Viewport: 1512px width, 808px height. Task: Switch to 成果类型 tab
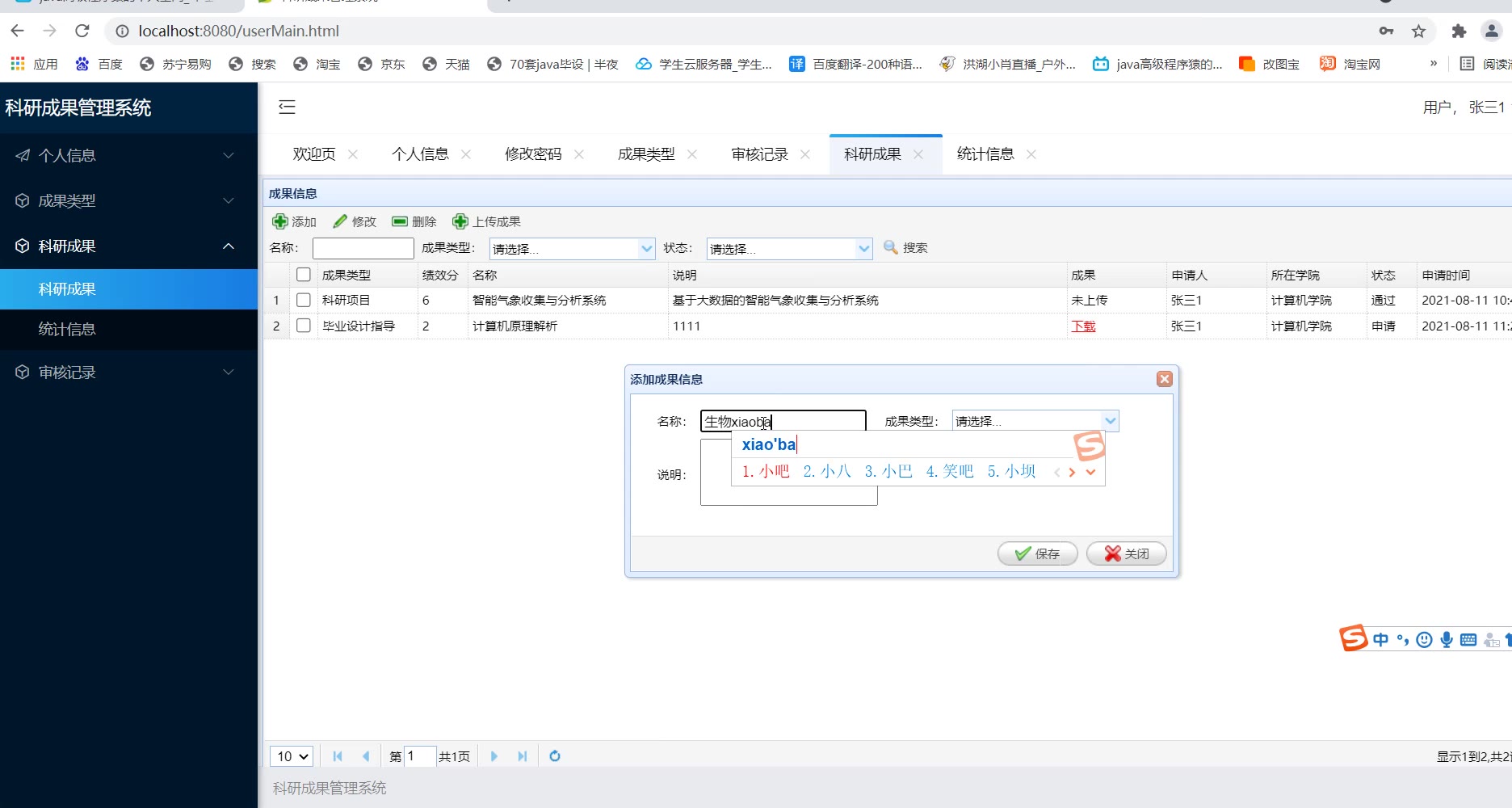(x=646, y=154)
